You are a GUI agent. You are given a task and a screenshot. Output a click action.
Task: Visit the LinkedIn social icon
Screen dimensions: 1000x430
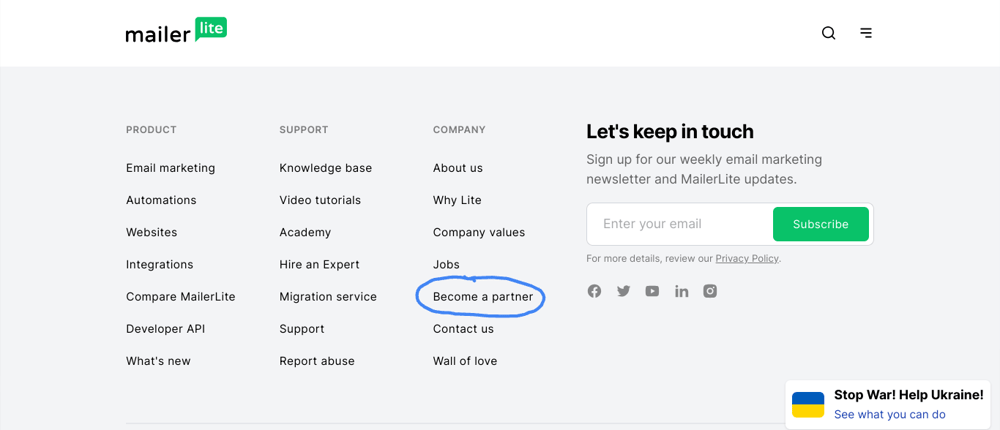pyautogui.click(x=682, y=292)
